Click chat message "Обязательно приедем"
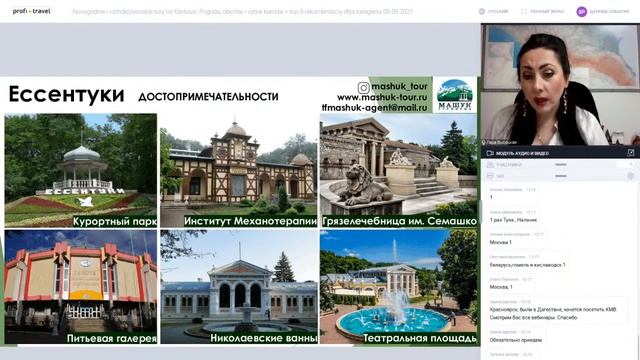 [516, 340]
